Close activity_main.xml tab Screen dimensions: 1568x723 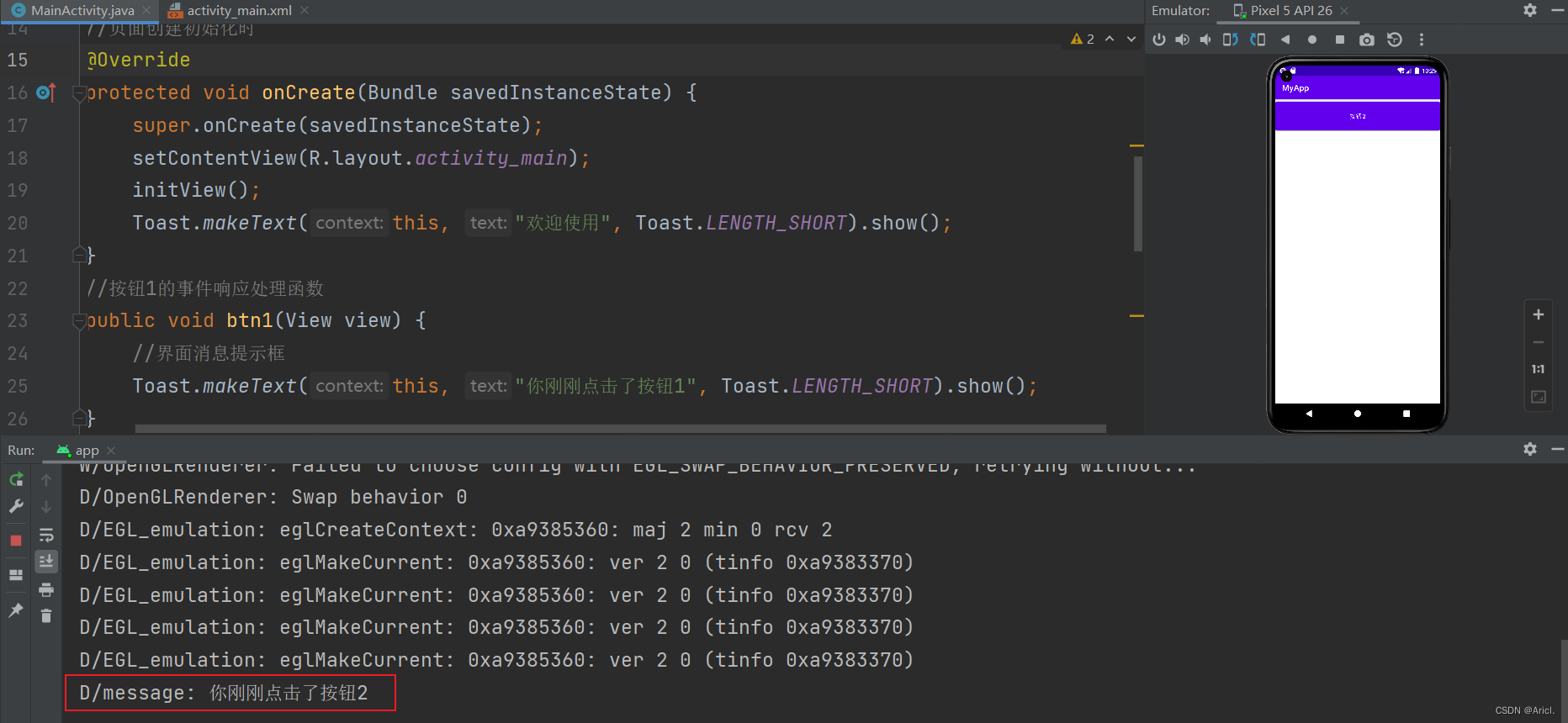(305, 10)
